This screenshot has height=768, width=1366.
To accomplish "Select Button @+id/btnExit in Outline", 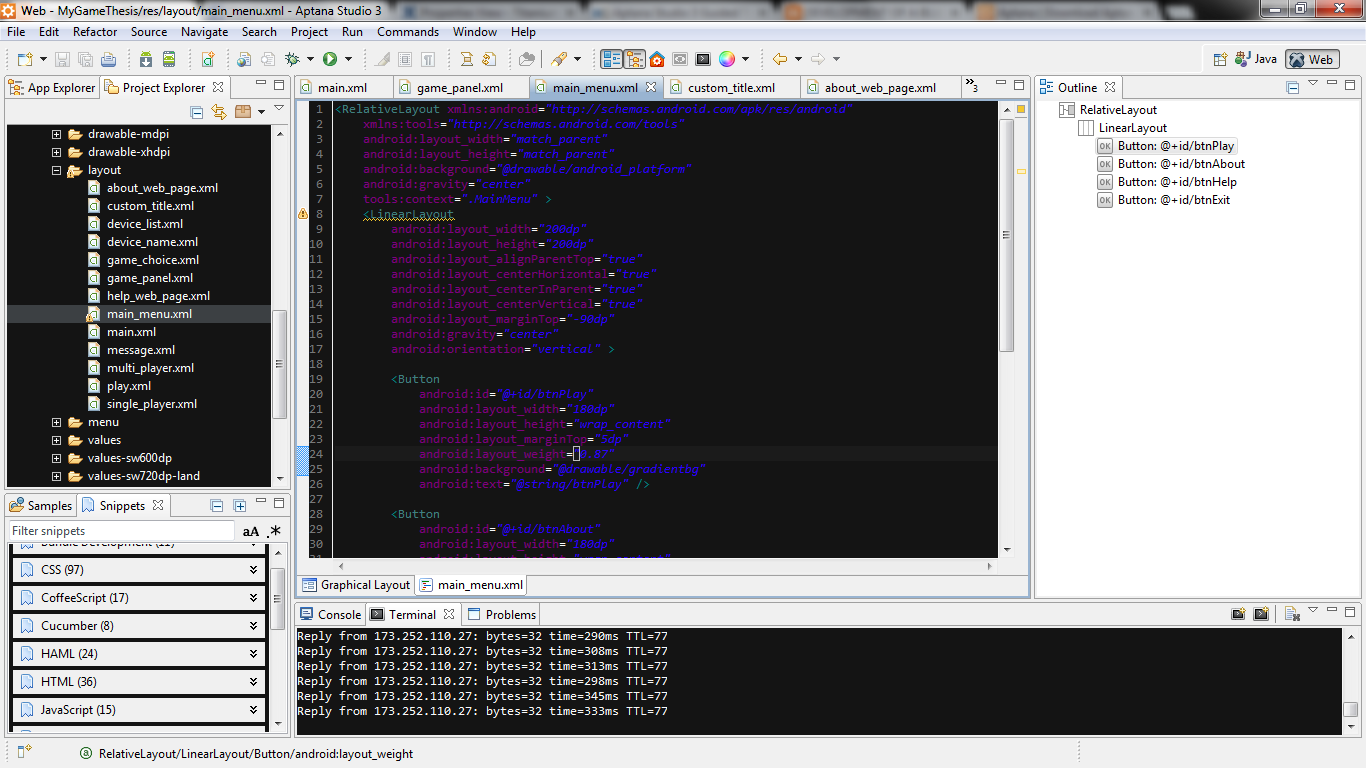I will pos(1164,200).
